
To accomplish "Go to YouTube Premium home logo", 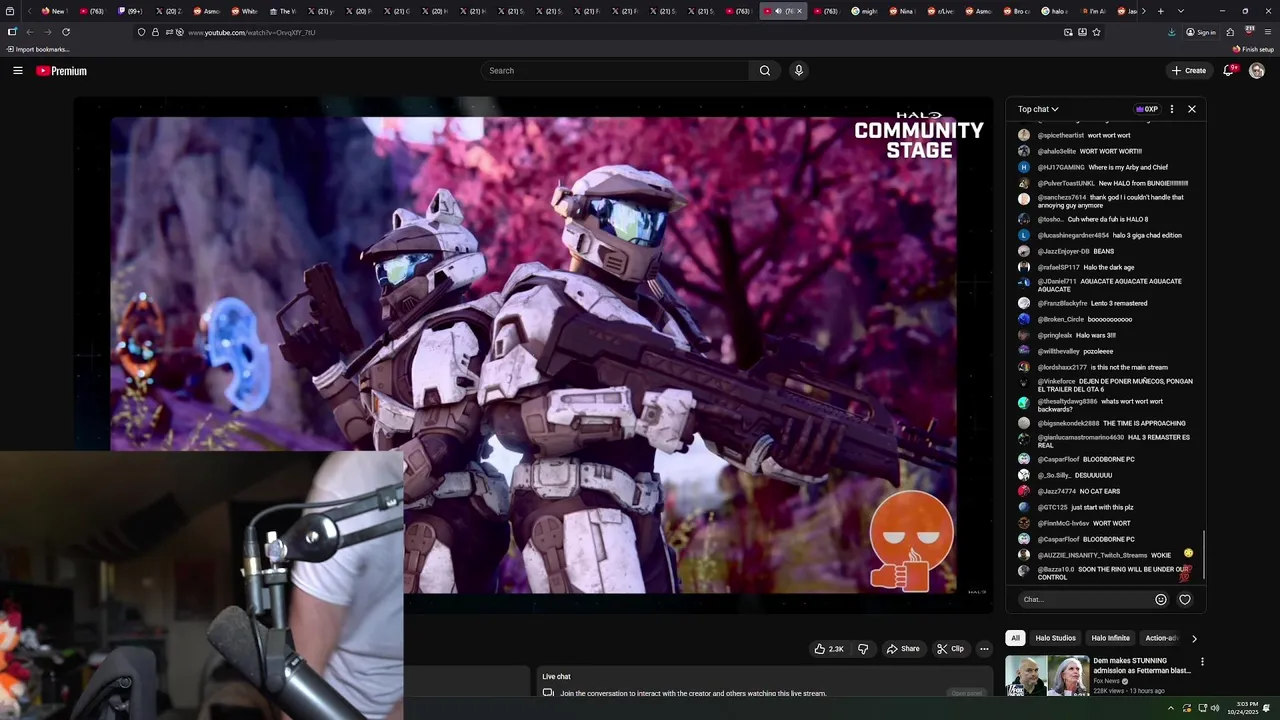I will 62,71.
